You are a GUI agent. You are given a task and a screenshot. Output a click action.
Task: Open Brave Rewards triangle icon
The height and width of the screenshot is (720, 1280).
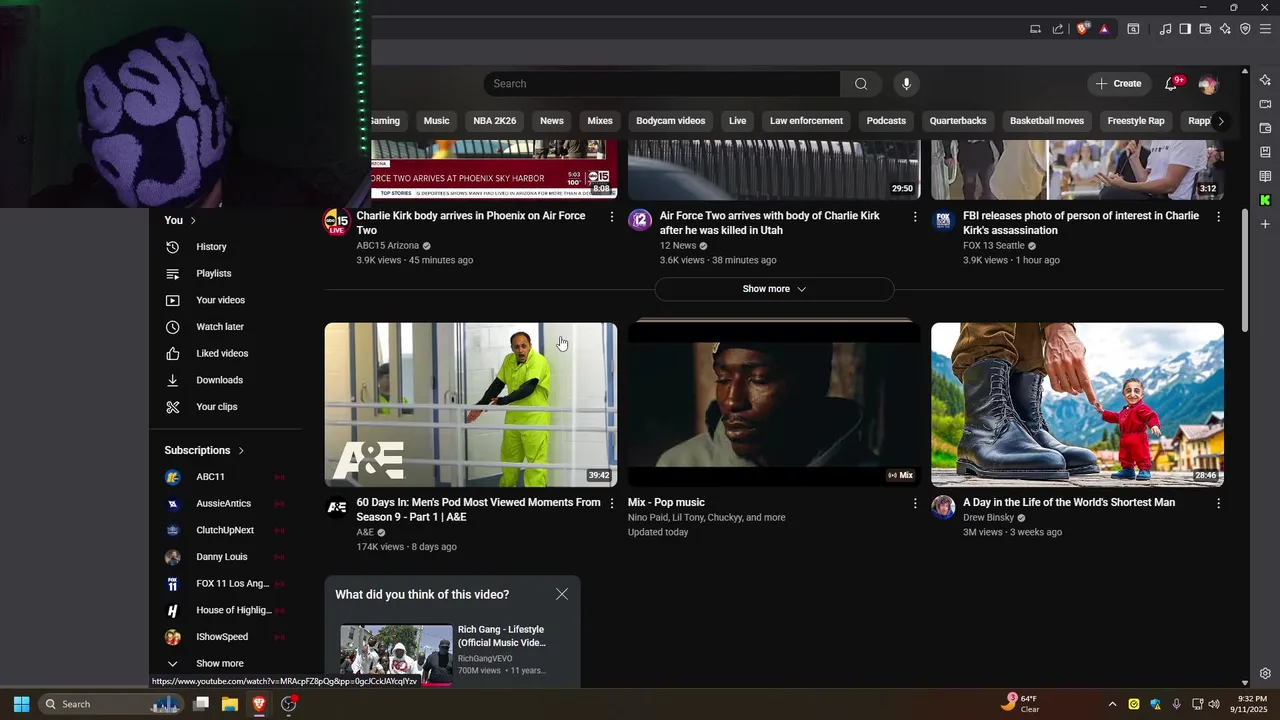(1104, 29)
